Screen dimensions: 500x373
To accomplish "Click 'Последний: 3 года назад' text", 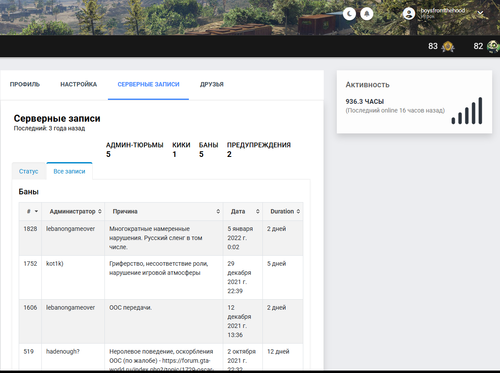I will (49, 128).
